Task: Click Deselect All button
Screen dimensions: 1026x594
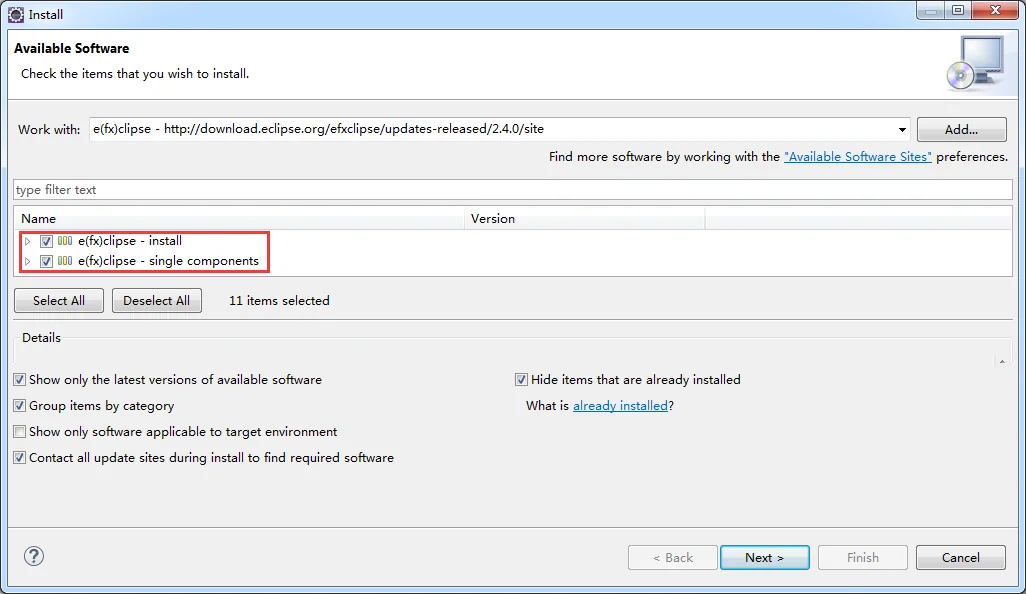Action: (x=156, y=300)
